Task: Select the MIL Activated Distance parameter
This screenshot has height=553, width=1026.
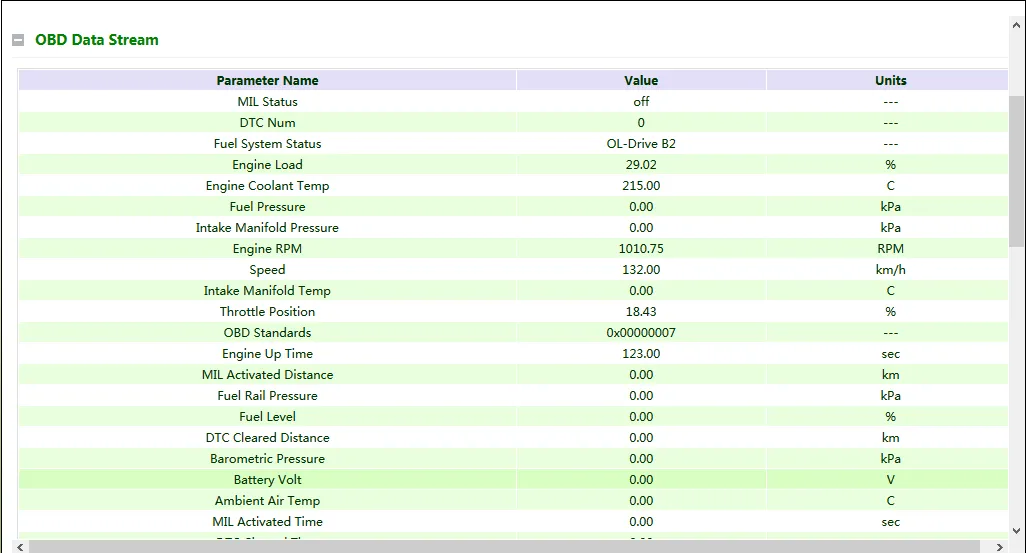Action: click(268, 375)
